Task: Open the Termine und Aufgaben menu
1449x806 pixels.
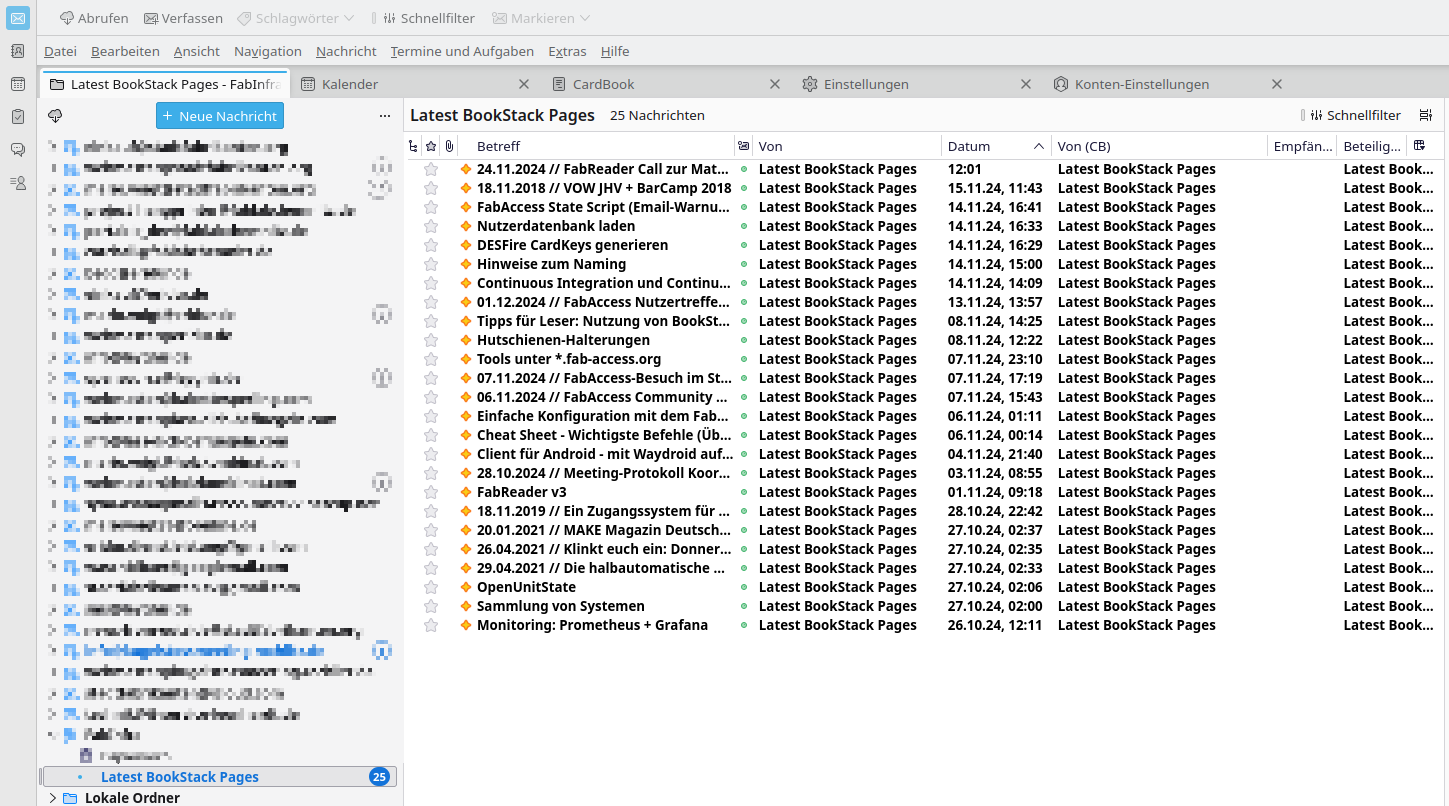Action: pos(462,51)
